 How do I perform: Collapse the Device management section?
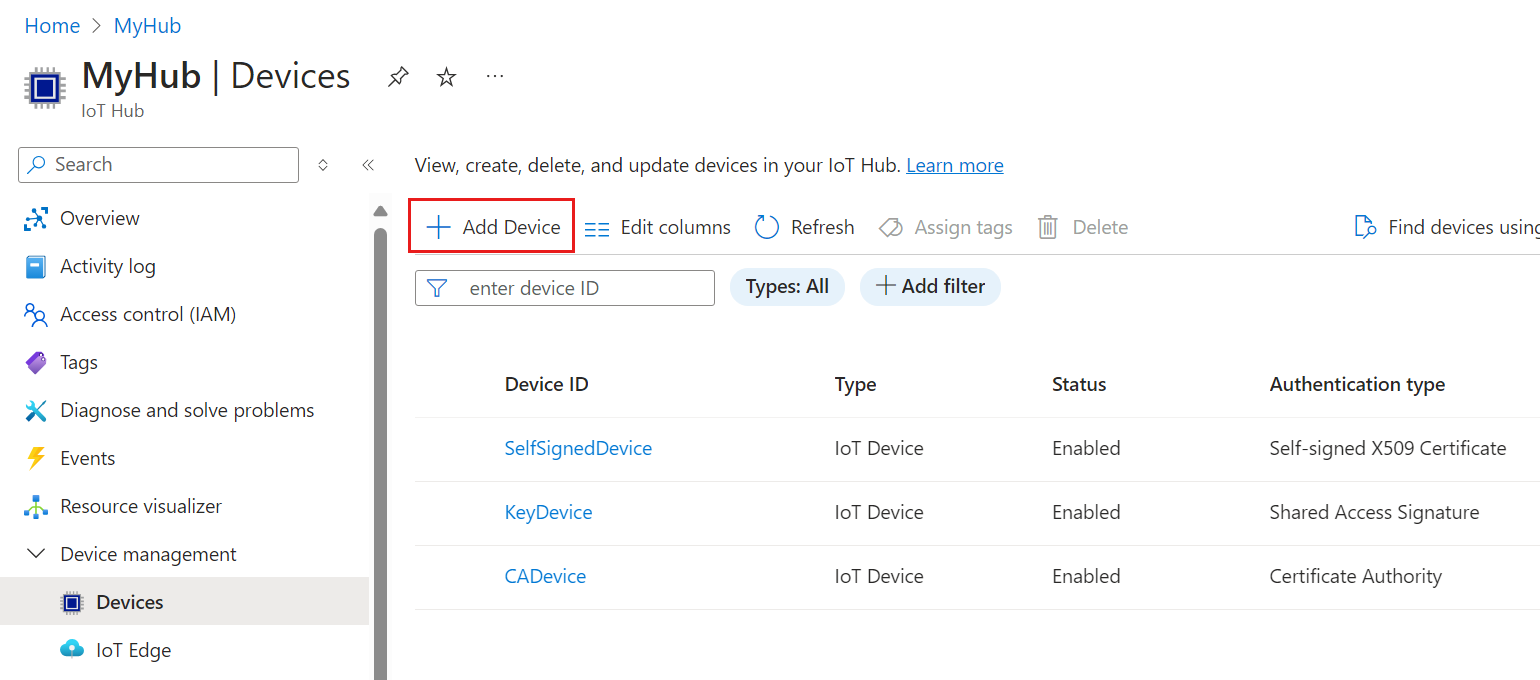click(x=36, y=554)
